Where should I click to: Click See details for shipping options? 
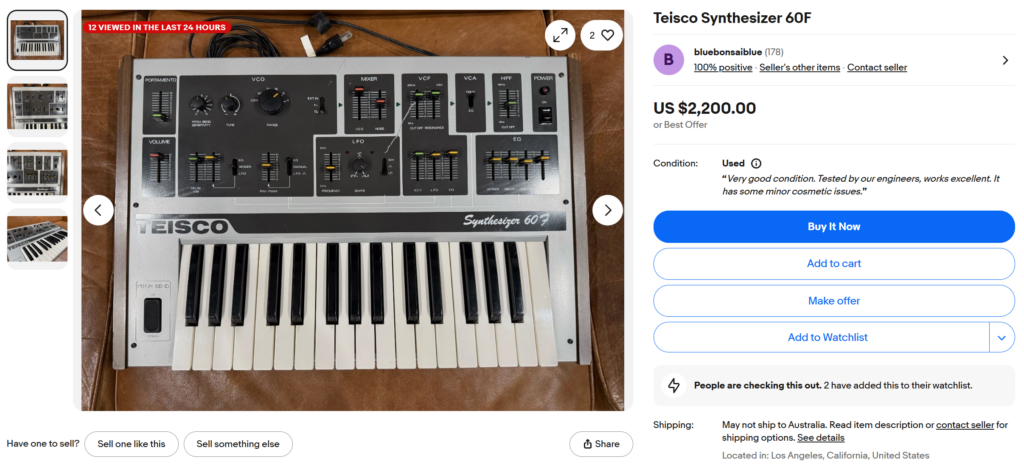tap(820, 438)
